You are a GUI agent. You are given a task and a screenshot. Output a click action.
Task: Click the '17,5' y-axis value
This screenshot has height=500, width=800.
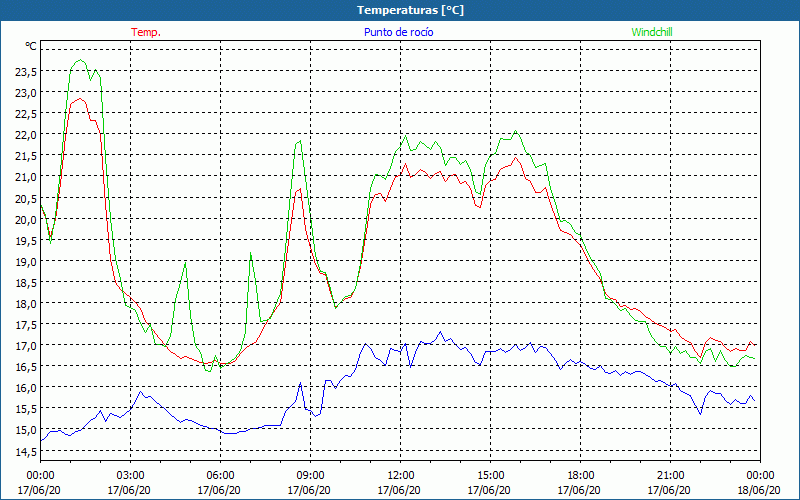[x=26, y=325]
